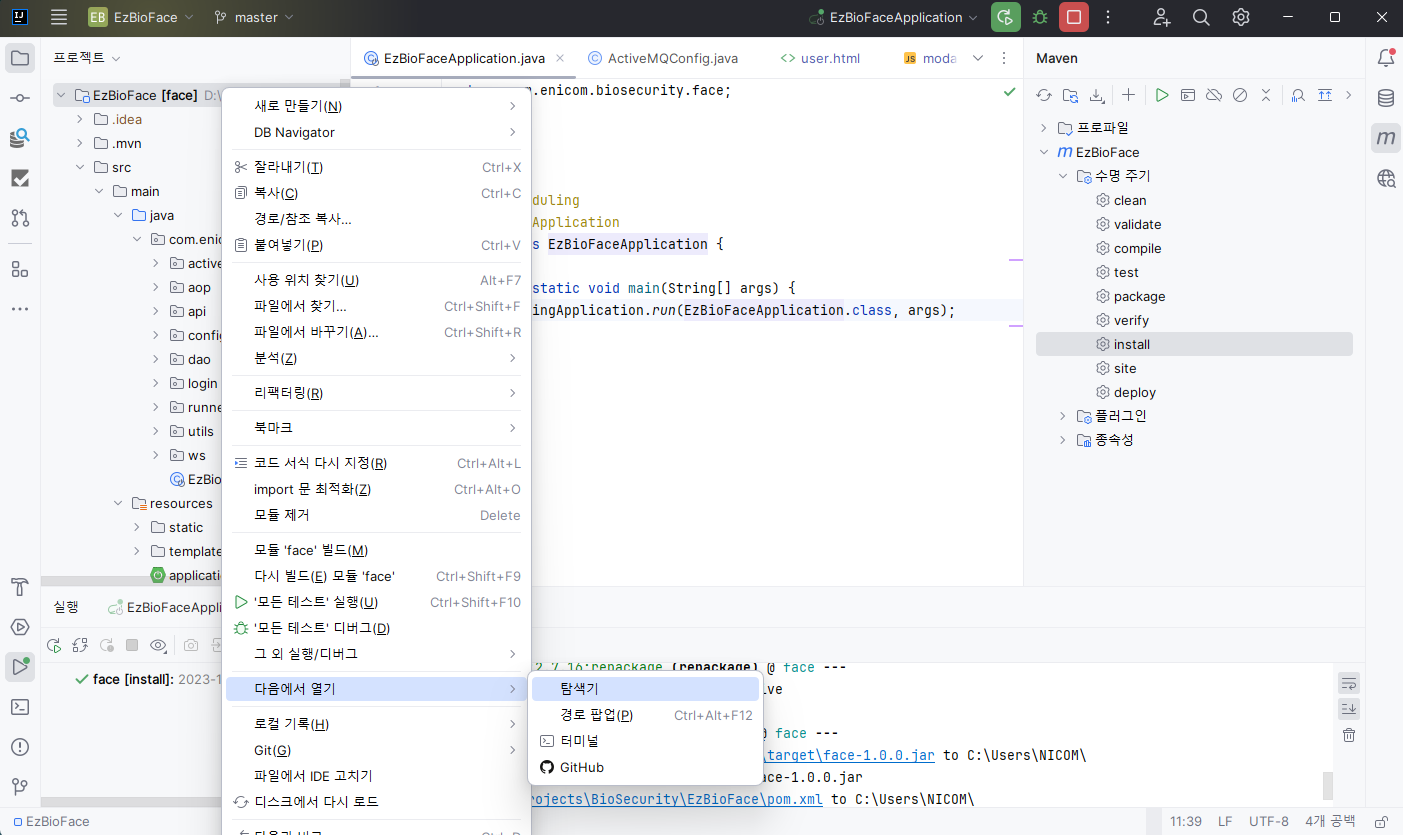Image resolution: width=1403 pixels, height=835 pixels.
Task: Open Services tool window icon
Action: [x=20, y=627]
